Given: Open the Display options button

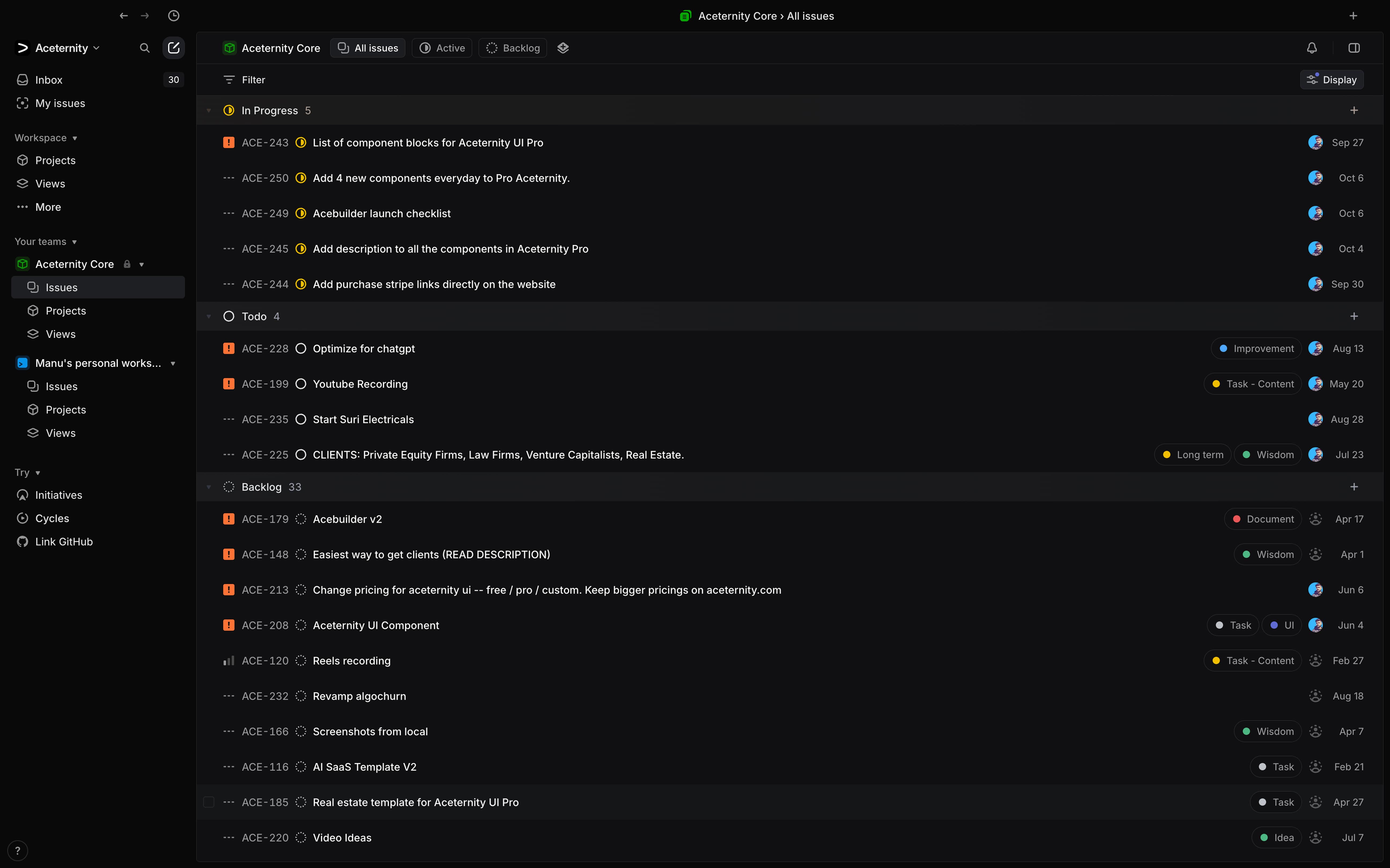Looking at the screenshot, I should [1332, 80].
